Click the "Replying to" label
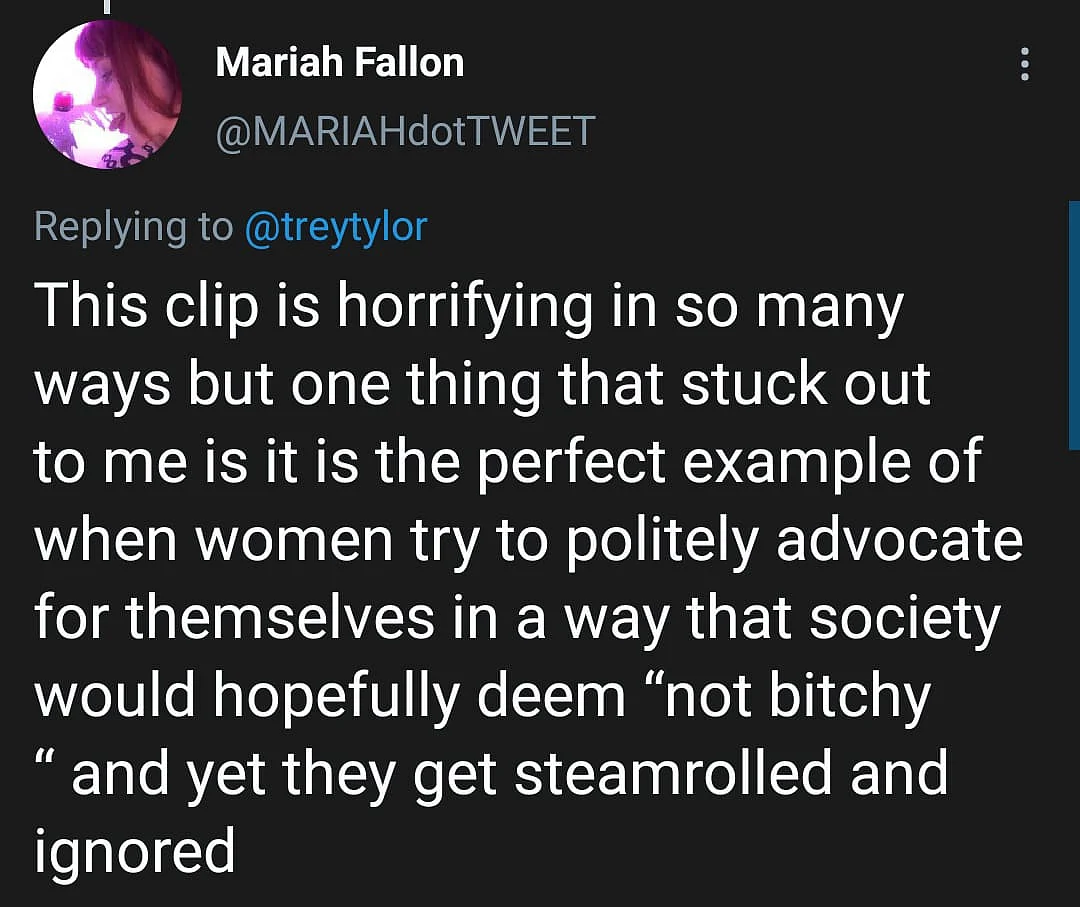Viewport: 1080px width, 907px height. (x=134, y=227)
